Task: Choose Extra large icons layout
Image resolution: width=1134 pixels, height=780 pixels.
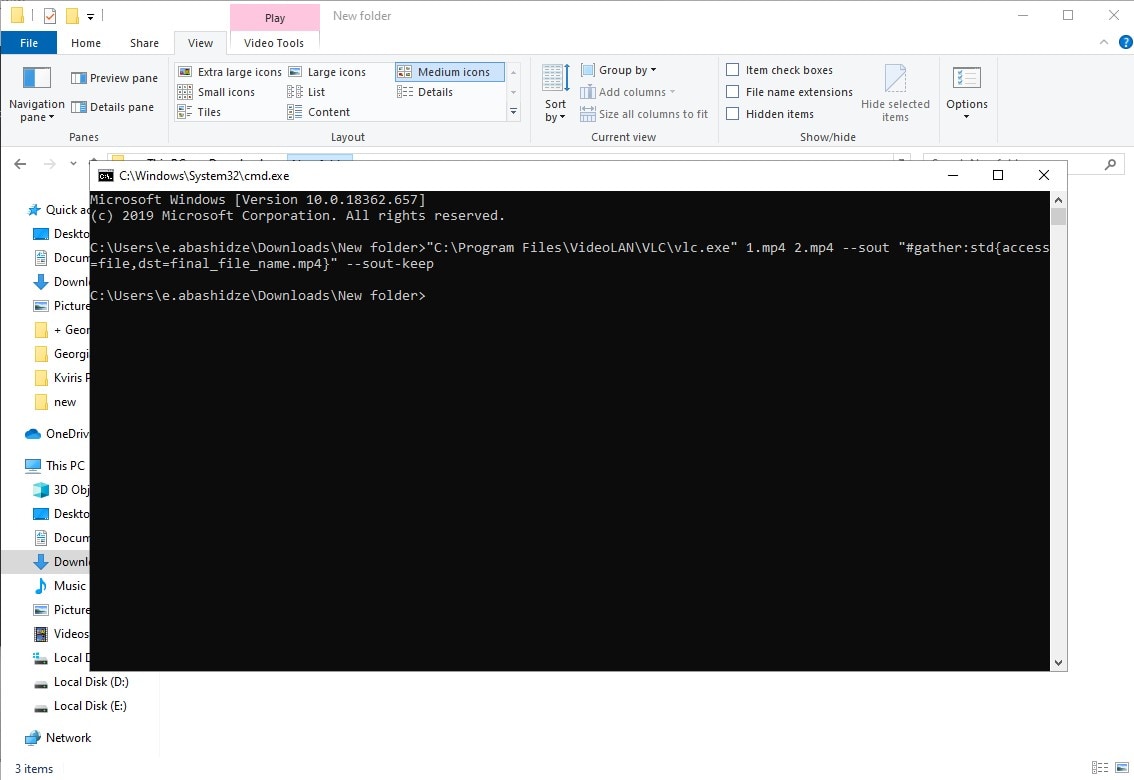Action: [x=230, y=72]
